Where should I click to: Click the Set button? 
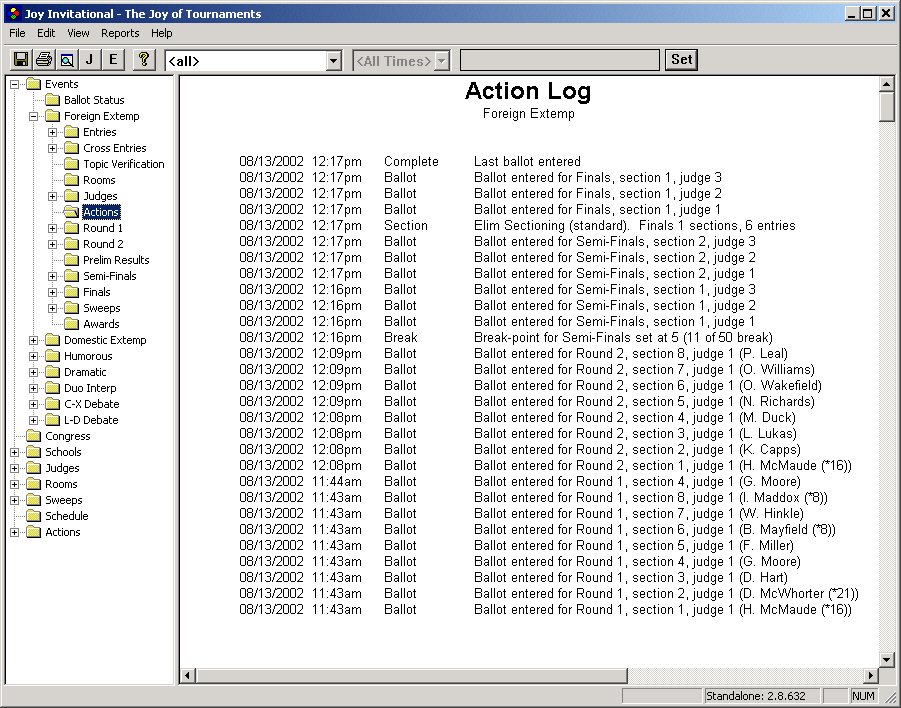click(681, 60)
